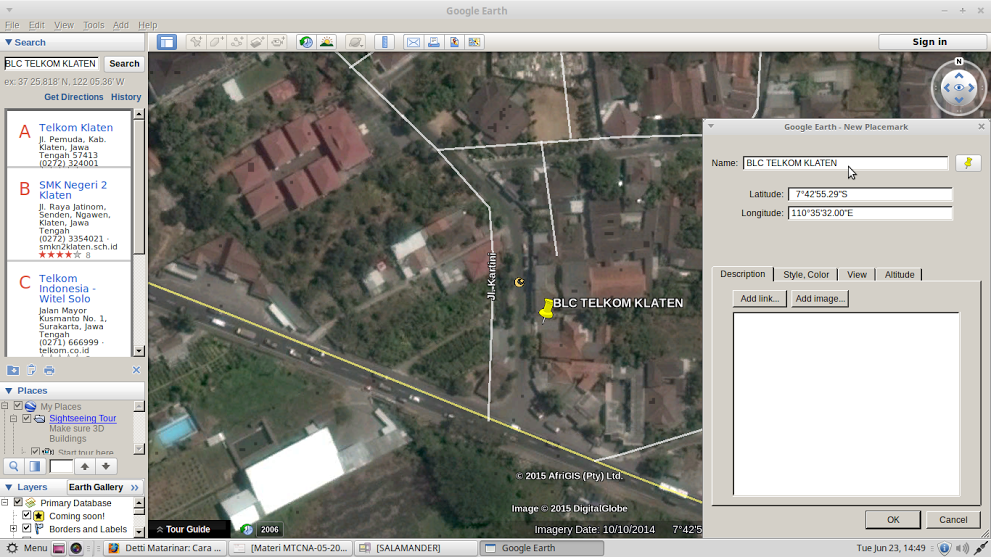Uncheck the Borders and Labels layer
Image resolution: width=991 pixels, height=557 pixels.
tap(27, 529)
